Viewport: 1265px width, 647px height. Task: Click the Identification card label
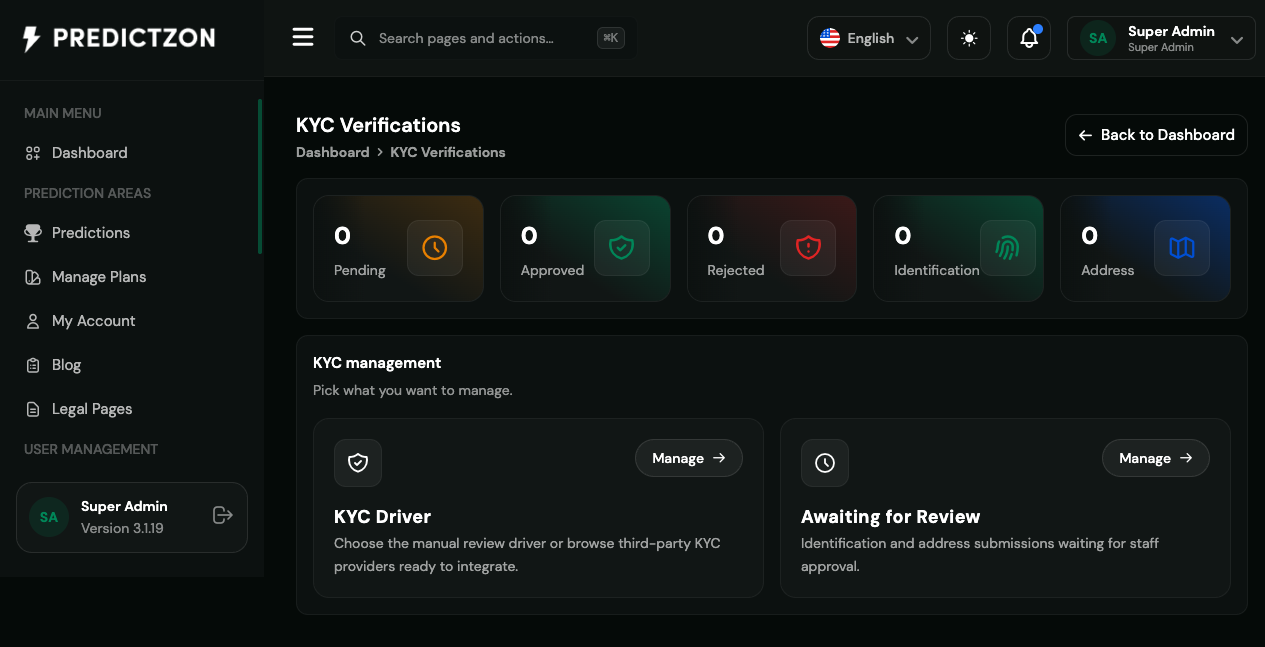click(937, 270)
